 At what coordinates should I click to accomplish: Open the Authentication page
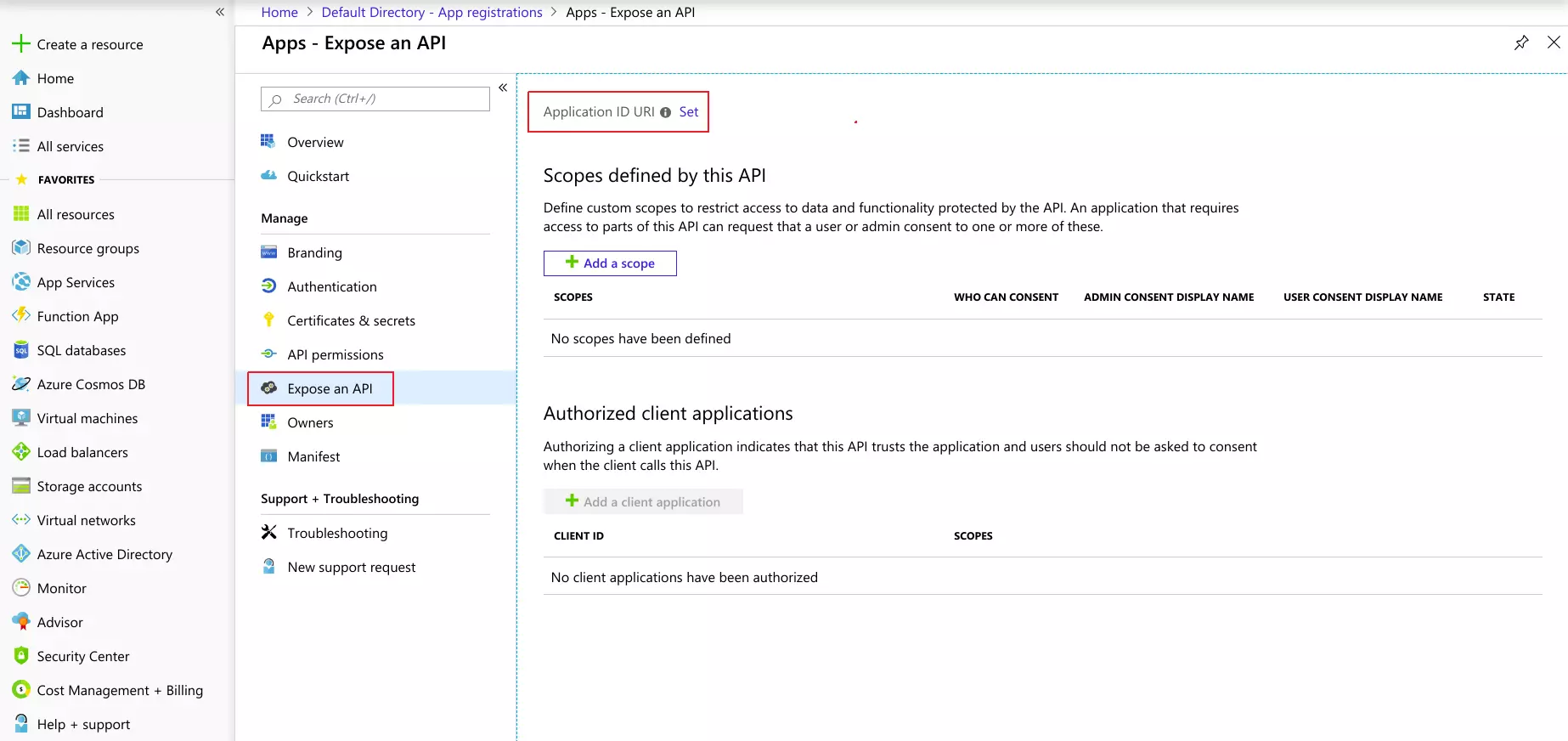[x=332, y=286]
